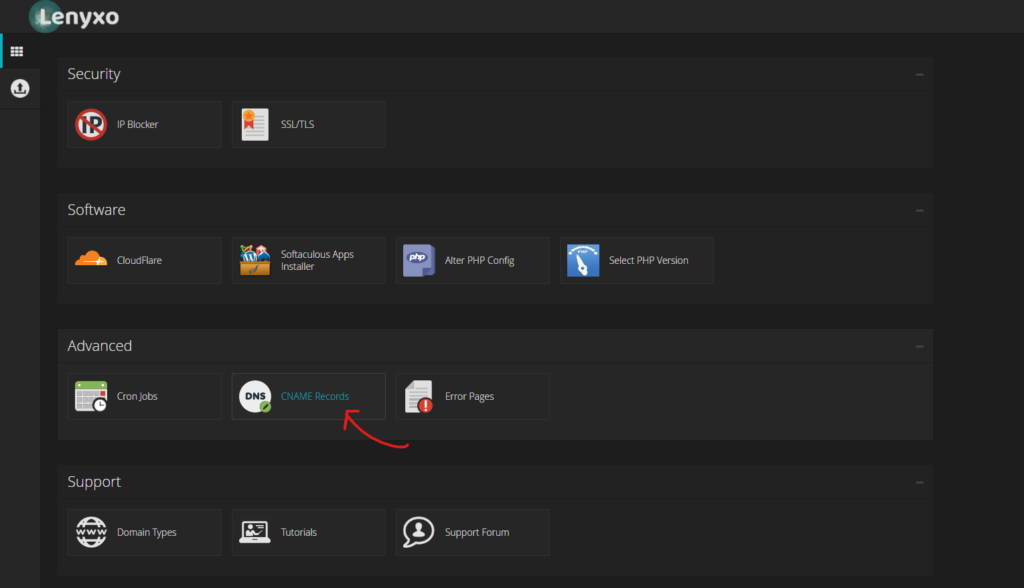Open the IP Blocker link
Screen dimensions: 1024x588
[x=137, y=124]
